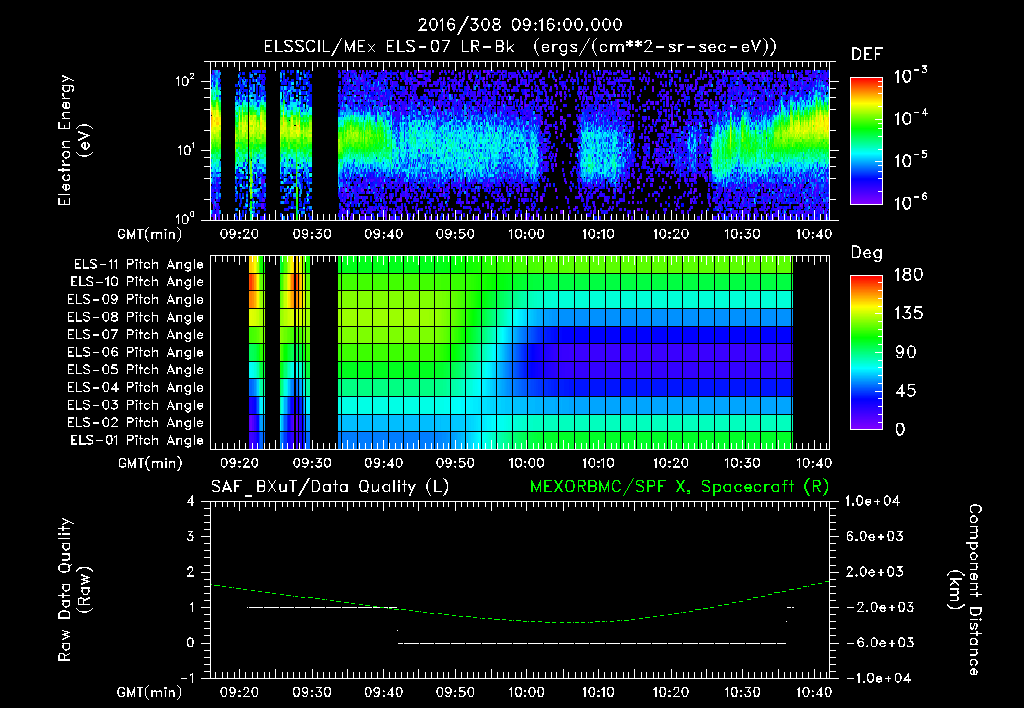Click 'GMT(min)' label under bottom panel
The height and width of the screenshot is (708, 1024).
150,692
